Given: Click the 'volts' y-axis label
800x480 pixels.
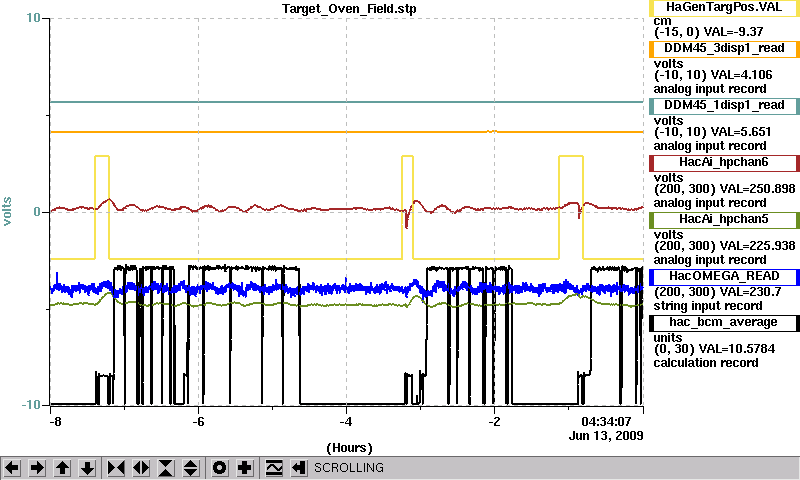Looking at the screenshot, I should [x=7, y=211].
